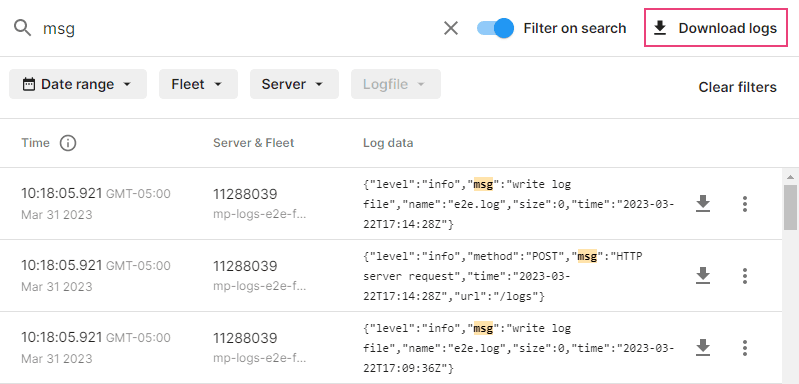Click the info icon next to Time

click(68, 143)
